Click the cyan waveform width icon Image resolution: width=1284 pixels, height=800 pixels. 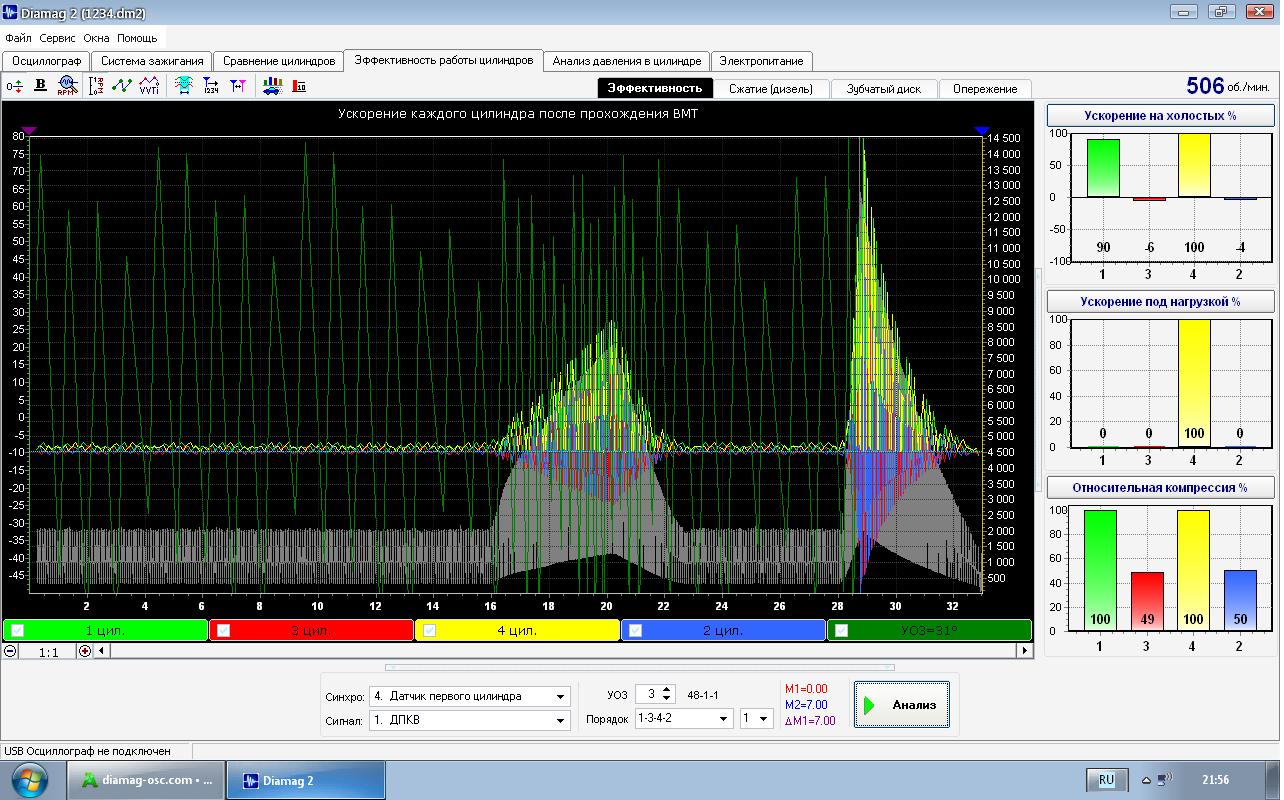pyautogui.click(x=184, y=86)
